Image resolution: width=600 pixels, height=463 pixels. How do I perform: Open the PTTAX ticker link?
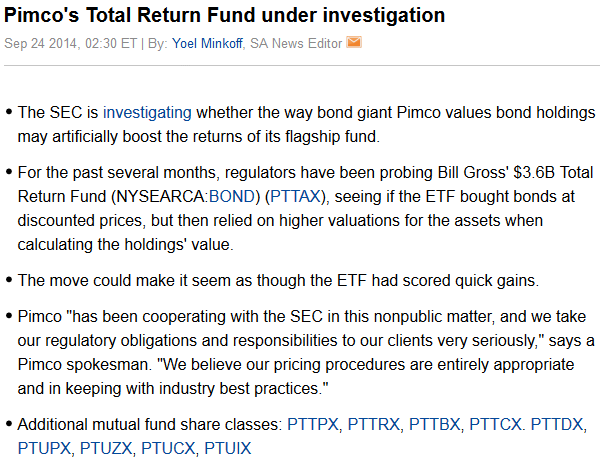295,196
